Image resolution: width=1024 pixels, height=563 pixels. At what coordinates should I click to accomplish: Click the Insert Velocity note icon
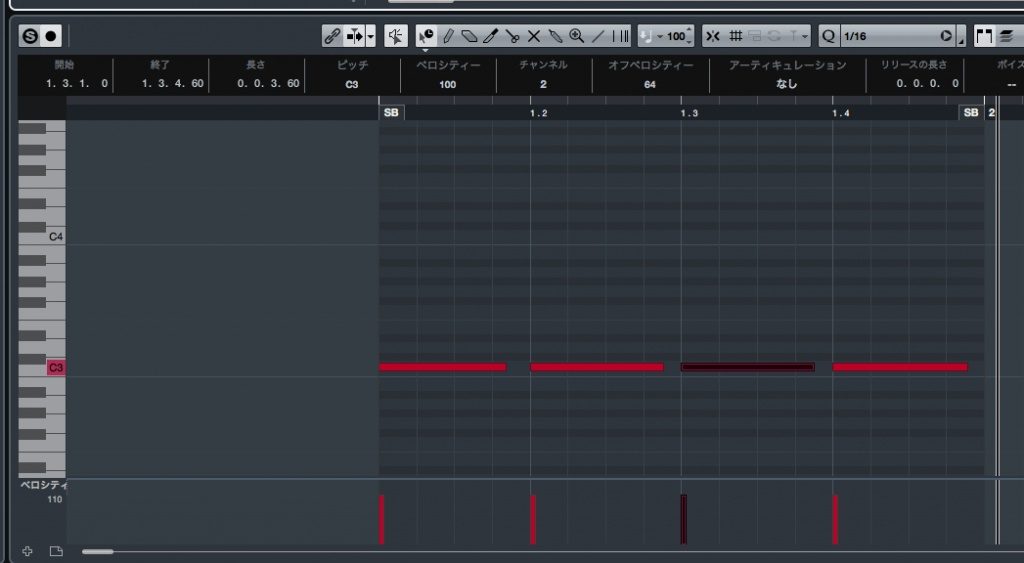pyautogui.click(x=647, y=36)
